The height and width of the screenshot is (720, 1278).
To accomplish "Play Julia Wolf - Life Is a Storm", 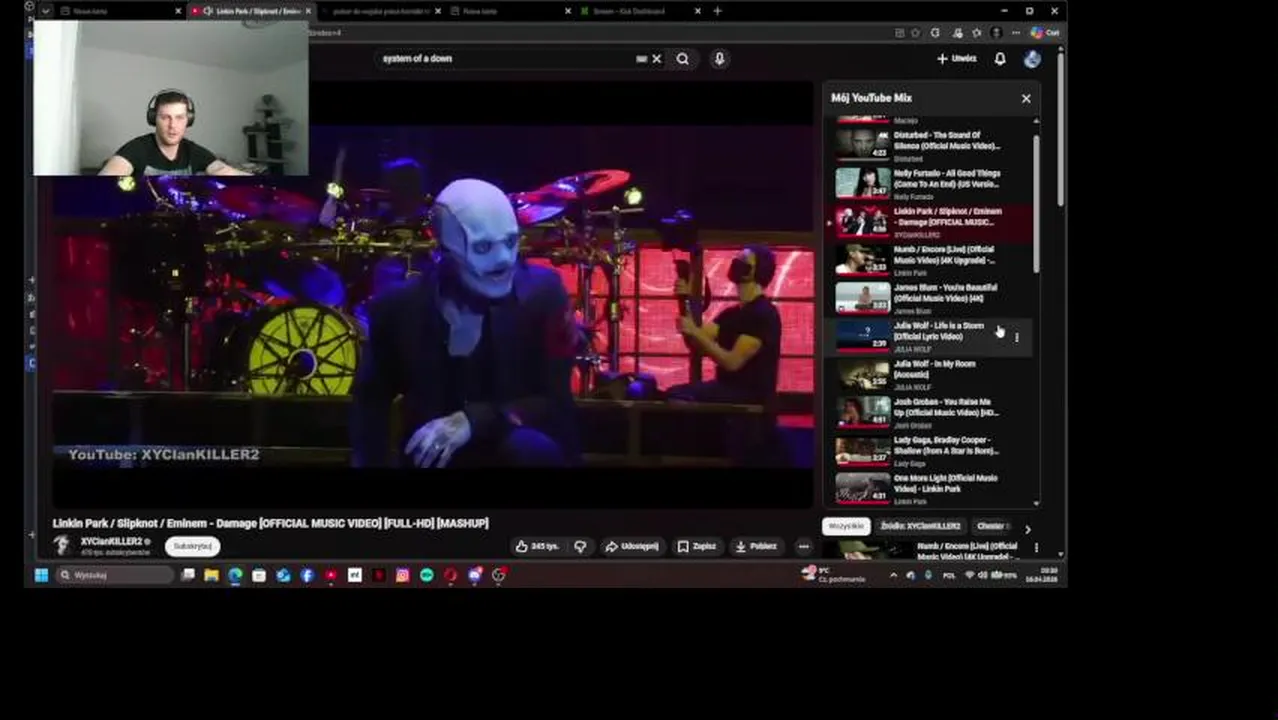I will (x=930, y=336).
